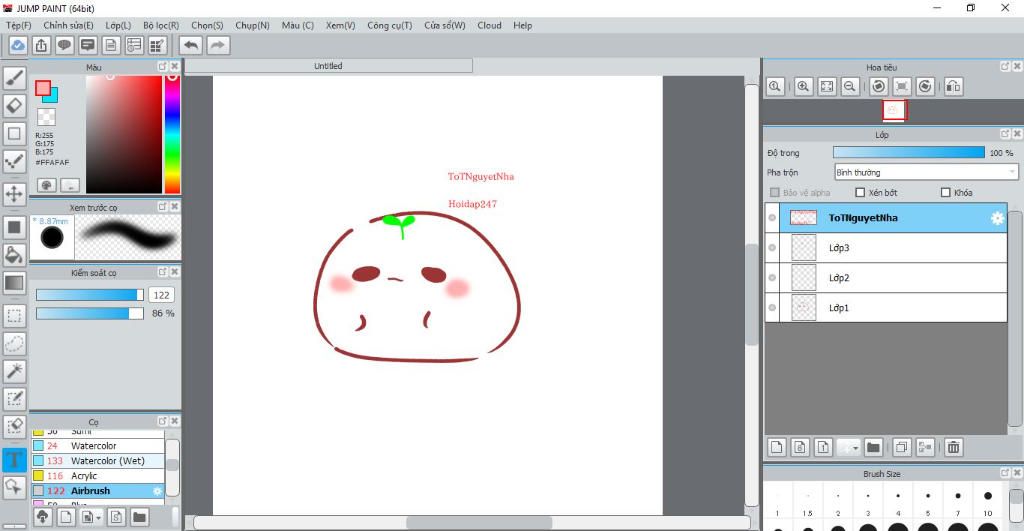The height and width of the screenshot is (531, 1024).
Task: Toggle the Khóa checkbox
Action: [945, 193]
